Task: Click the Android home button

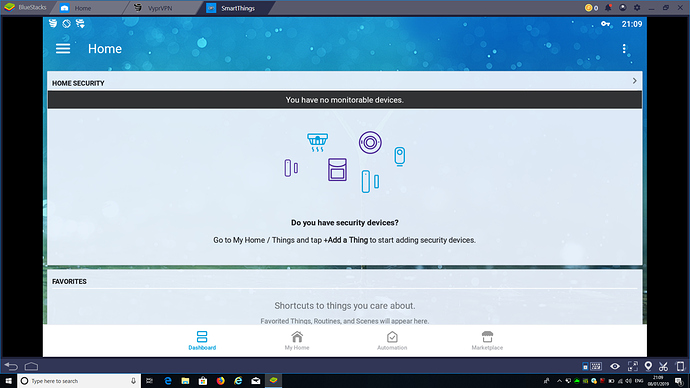Action: [31, 366]
